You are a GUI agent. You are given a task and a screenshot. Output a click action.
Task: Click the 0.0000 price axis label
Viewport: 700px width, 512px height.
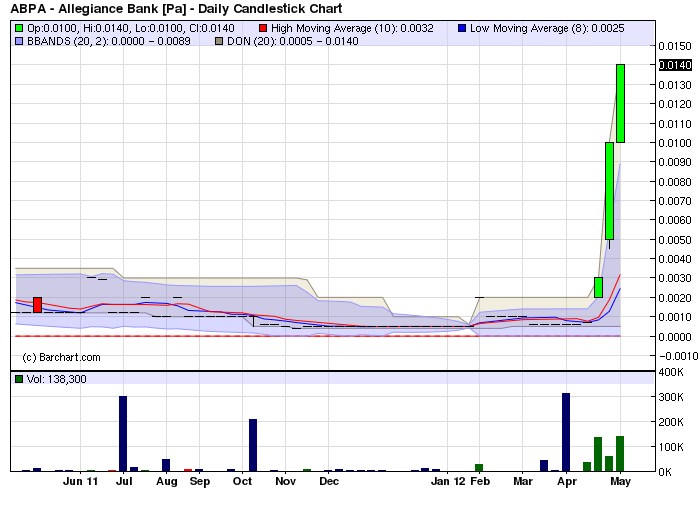coord(675,337)
